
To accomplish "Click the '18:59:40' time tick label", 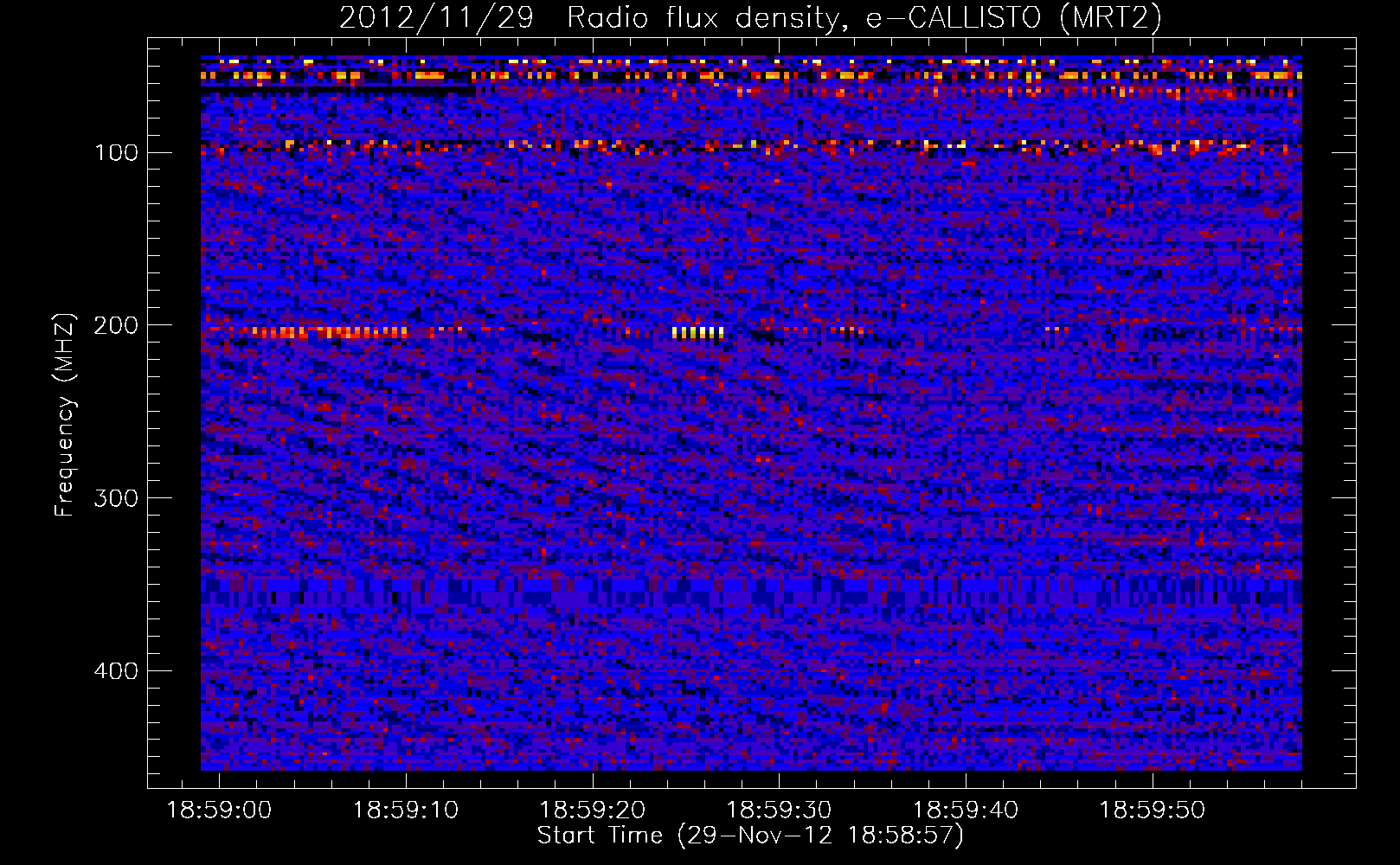I will click(966, 811).
